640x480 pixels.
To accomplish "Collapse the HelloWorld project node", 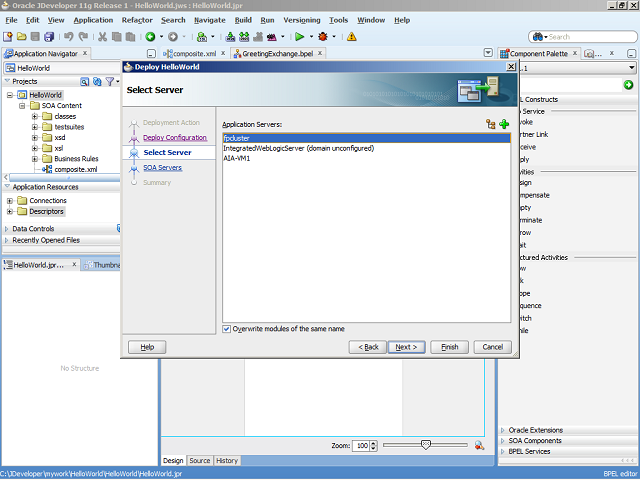I will coord(10,95).
